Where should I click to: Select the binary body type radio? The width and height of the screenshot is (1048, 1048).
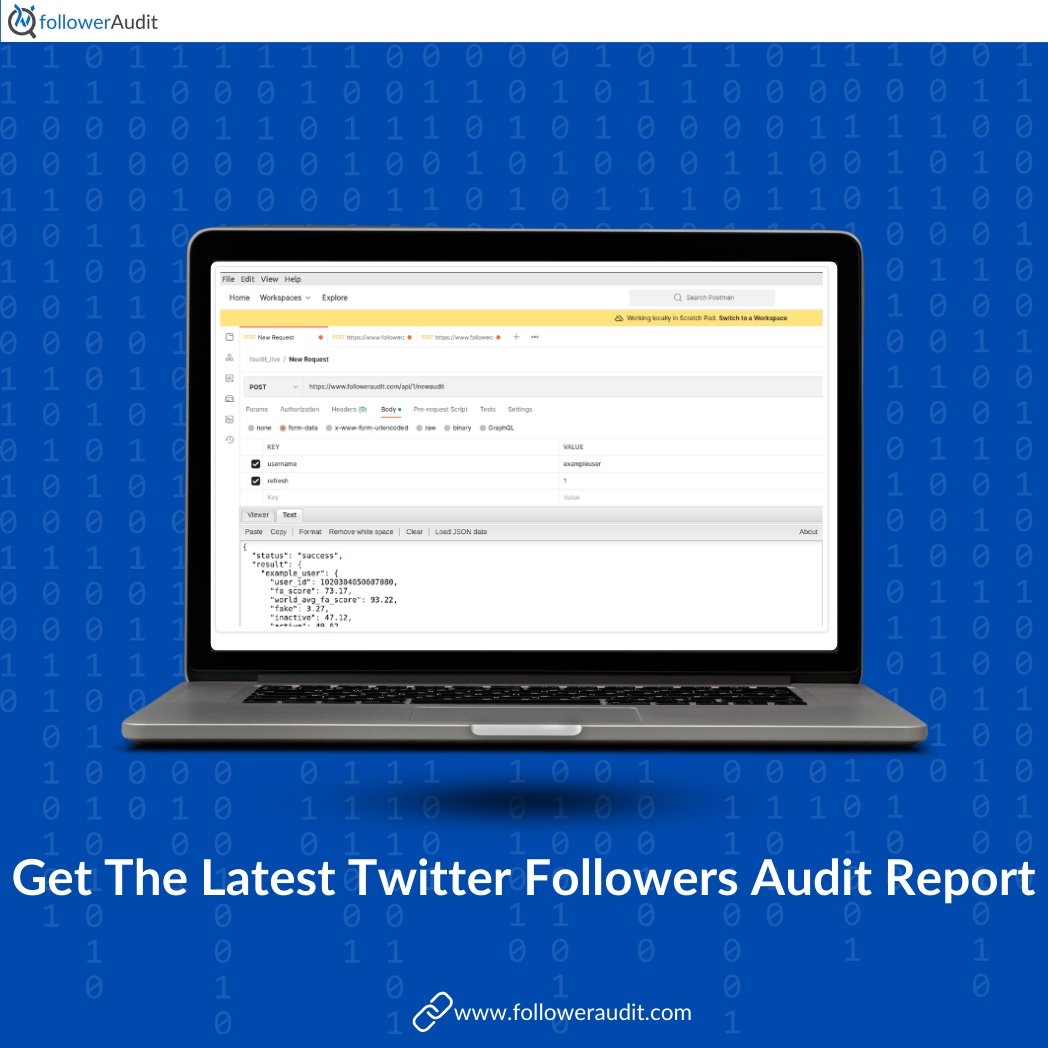coord(447,428)
